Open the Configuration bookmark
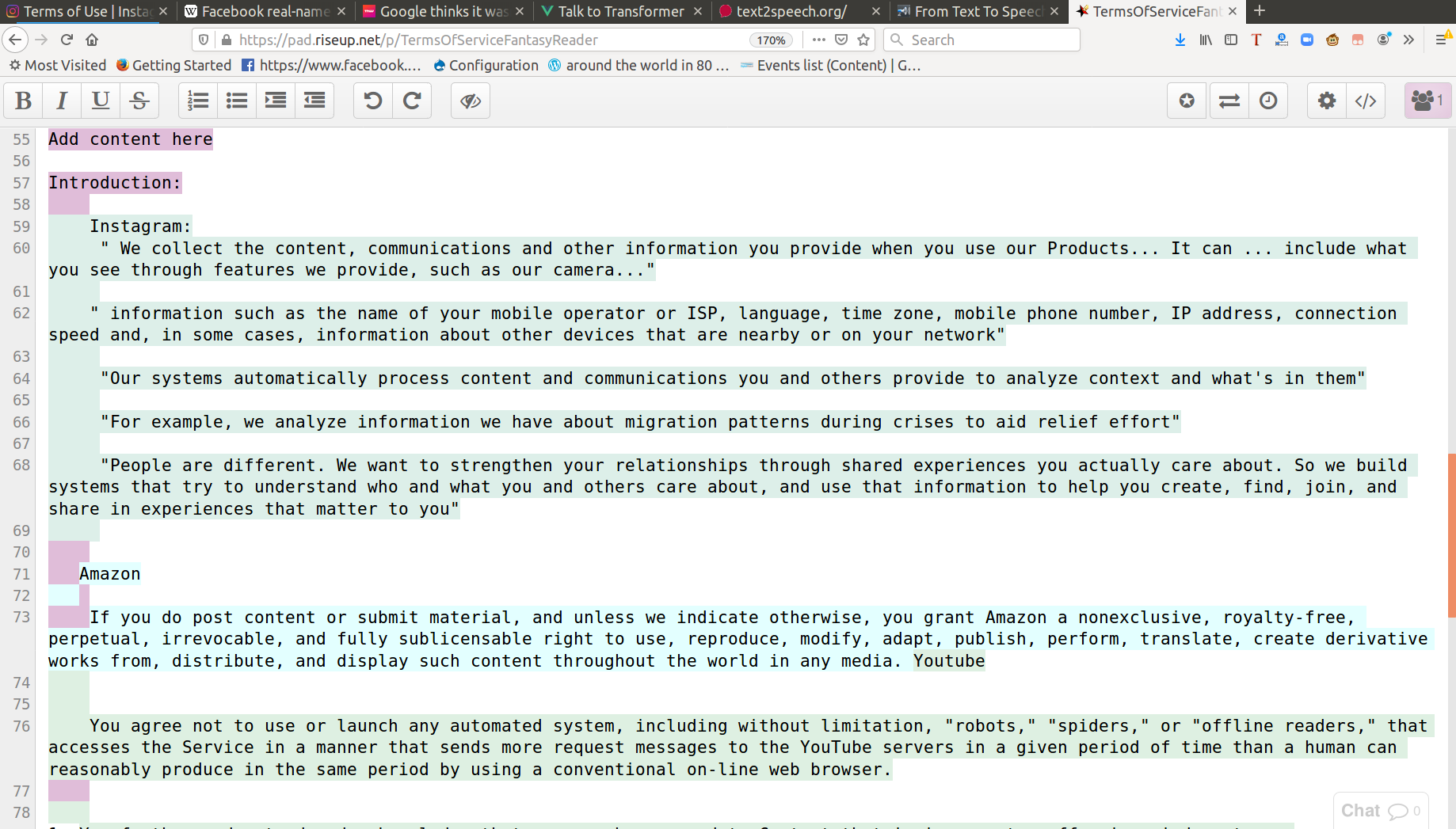 [x=486, y=66]
